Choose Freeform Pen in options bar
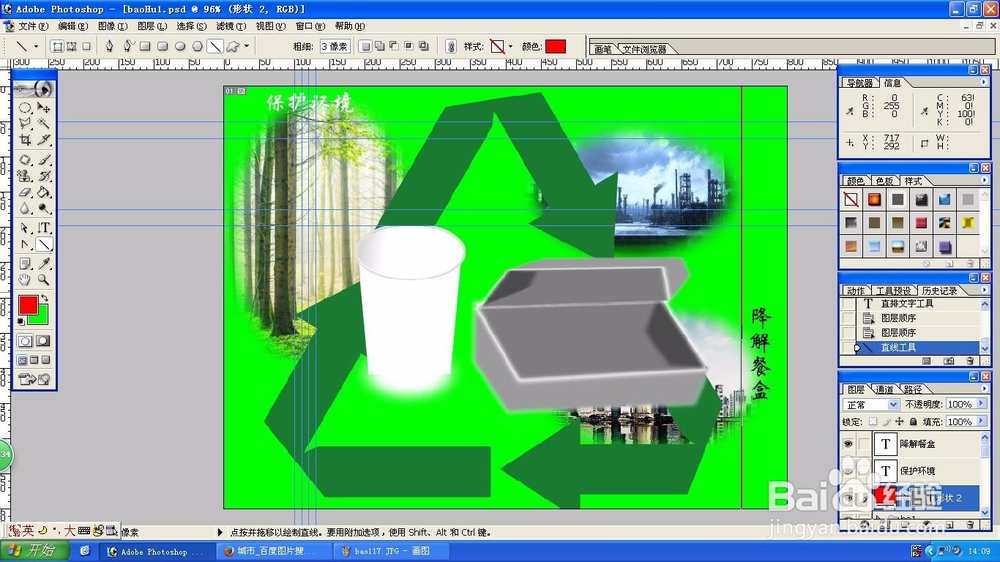The height and width of the screenshot is (562, 1000). click(x=127, y=46)
